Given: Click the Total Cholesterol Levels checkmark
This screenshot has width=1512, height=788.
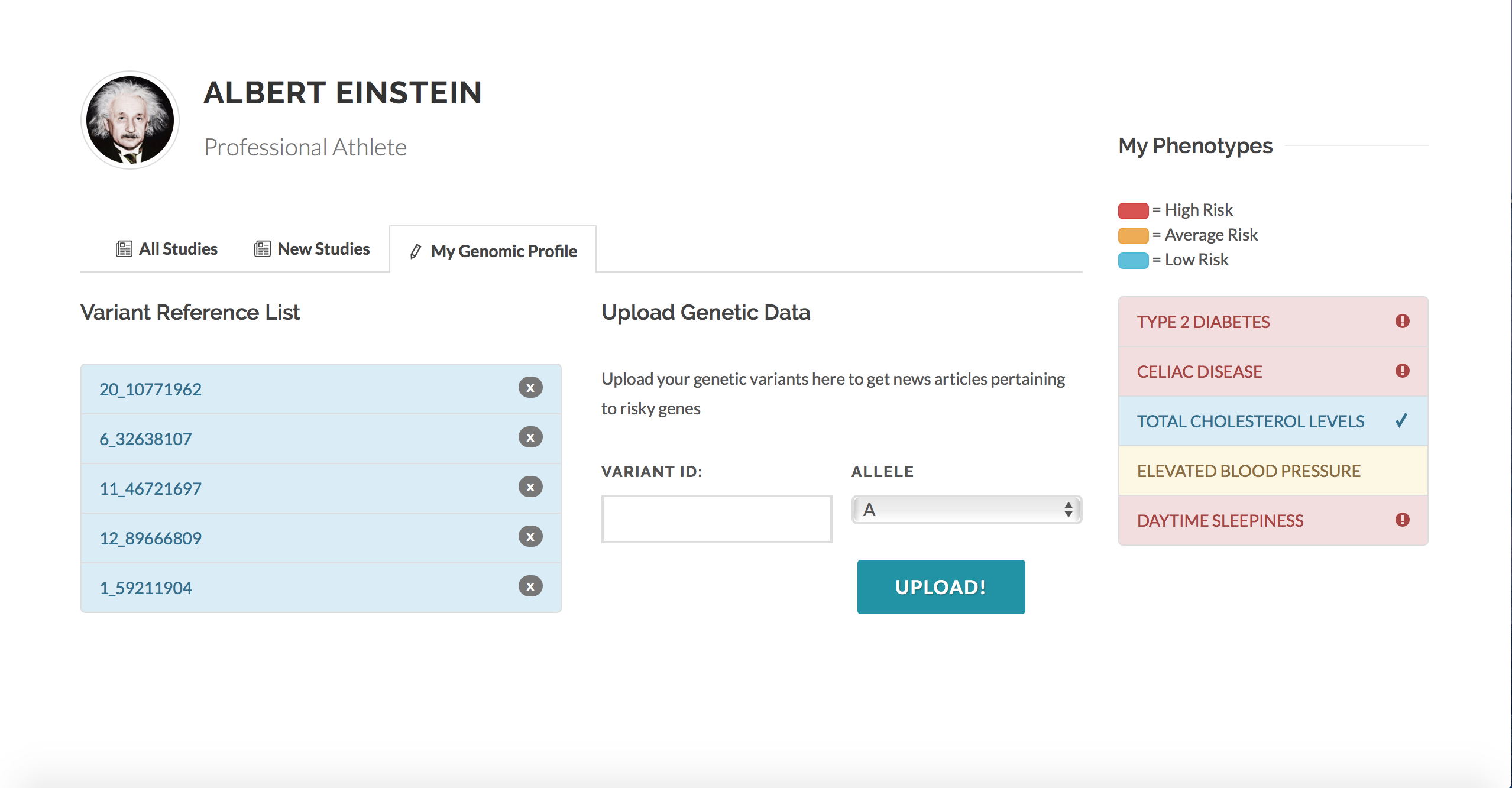Looking at the screenshot, I should 1401,420.
